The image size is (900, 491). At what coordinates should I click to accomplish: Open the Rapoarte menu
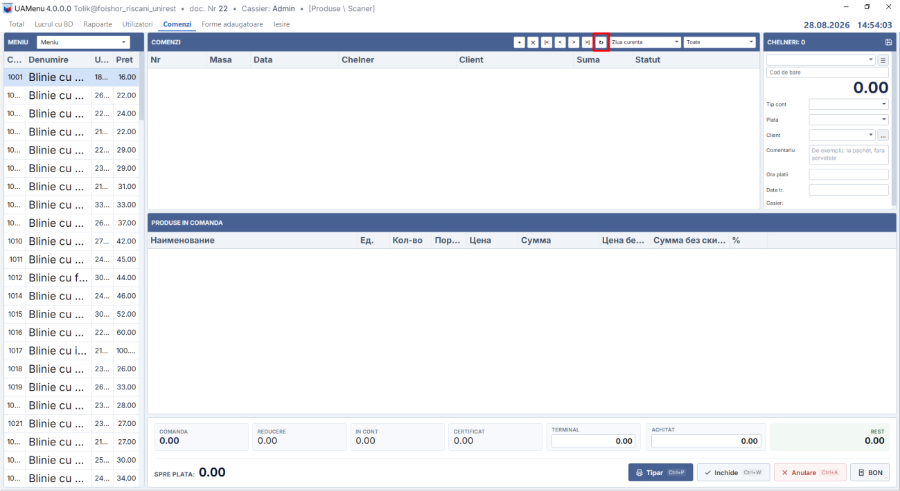point(98,24)
